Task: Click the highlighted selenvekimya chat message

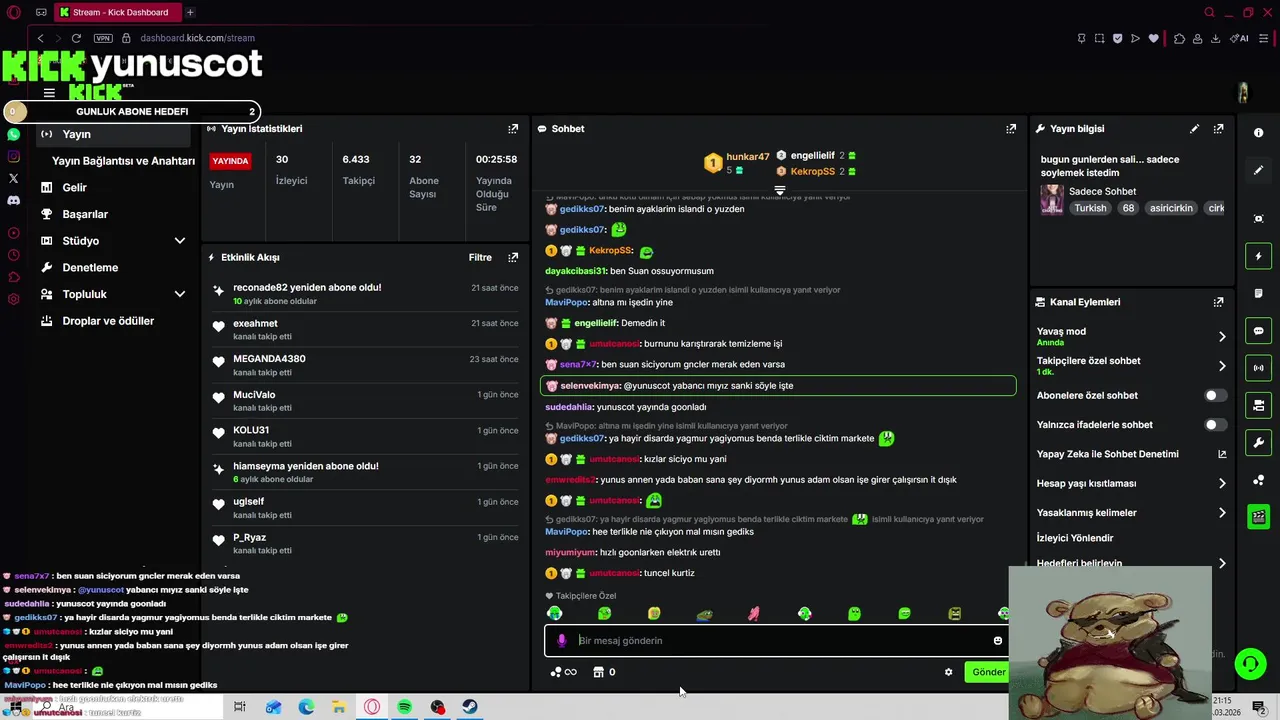Action: click(778, 386)
